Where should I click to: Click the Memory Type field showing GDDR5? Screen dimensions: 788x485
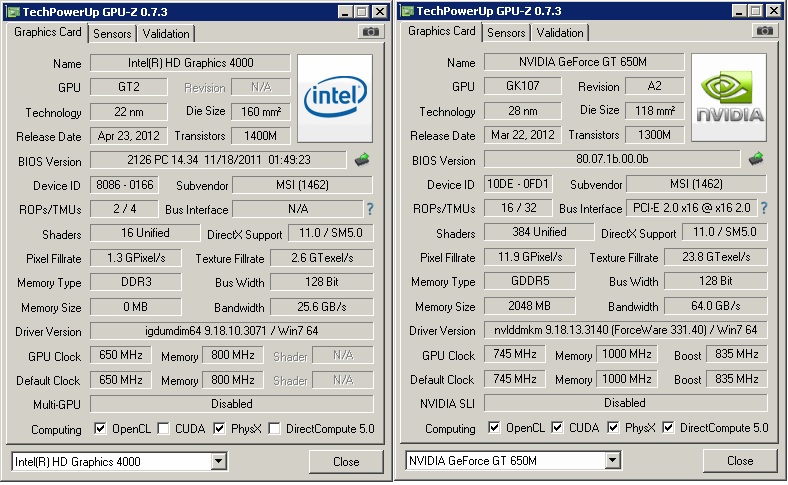click(x=530, y=281)
